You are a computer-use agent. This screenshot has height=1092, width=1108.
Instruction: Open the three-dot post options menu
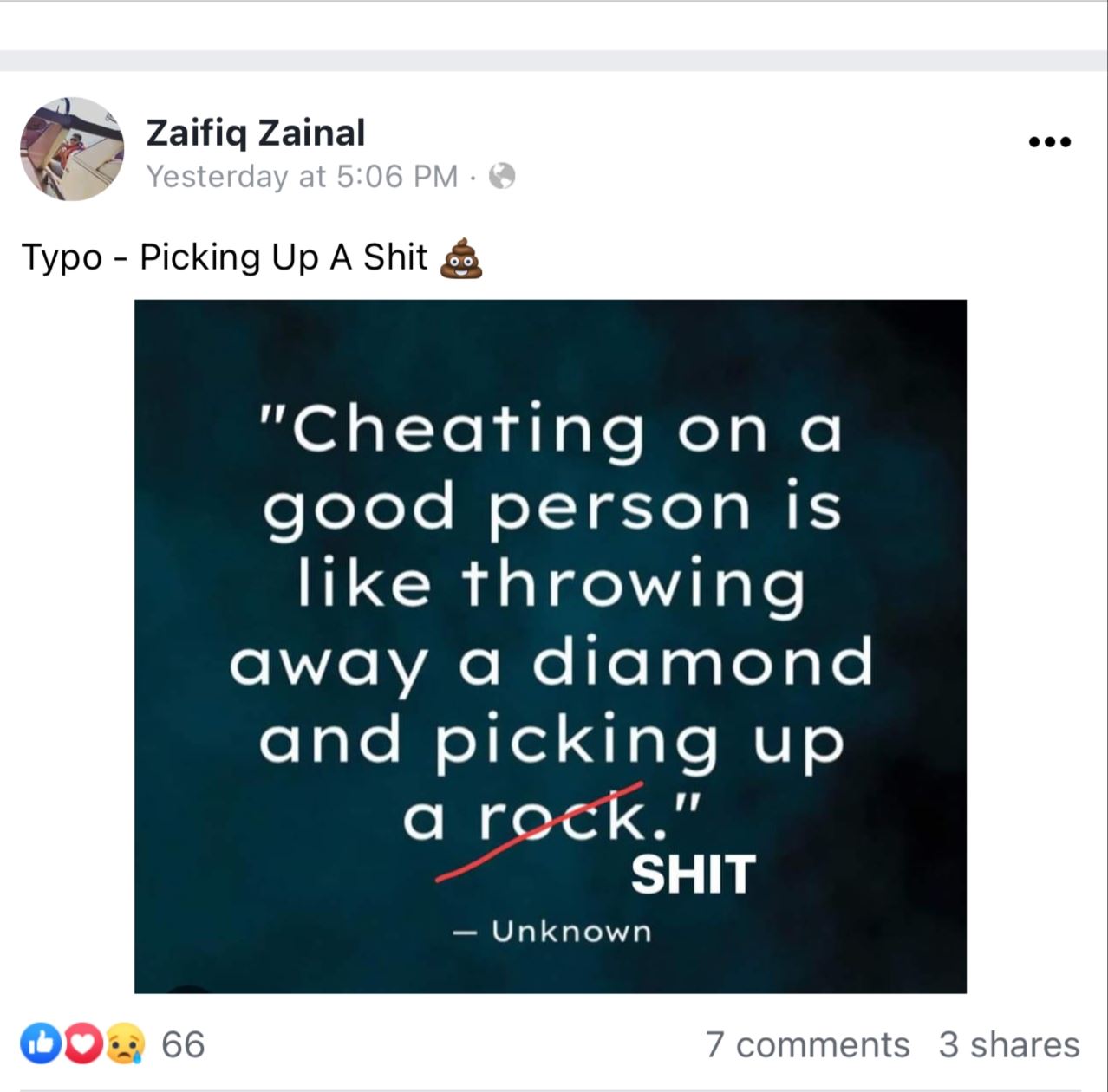point(1050,142)
